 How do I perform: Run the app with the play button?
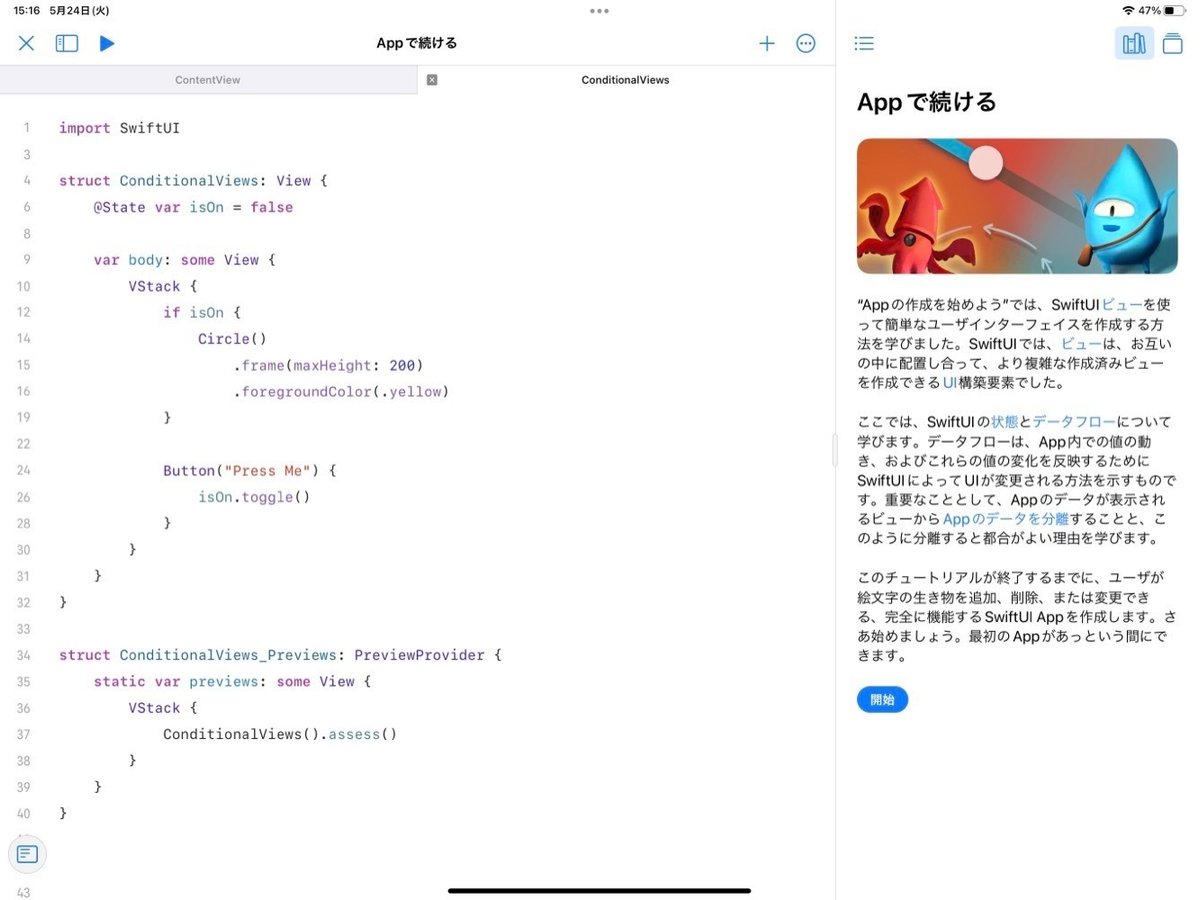pos(107,43)
